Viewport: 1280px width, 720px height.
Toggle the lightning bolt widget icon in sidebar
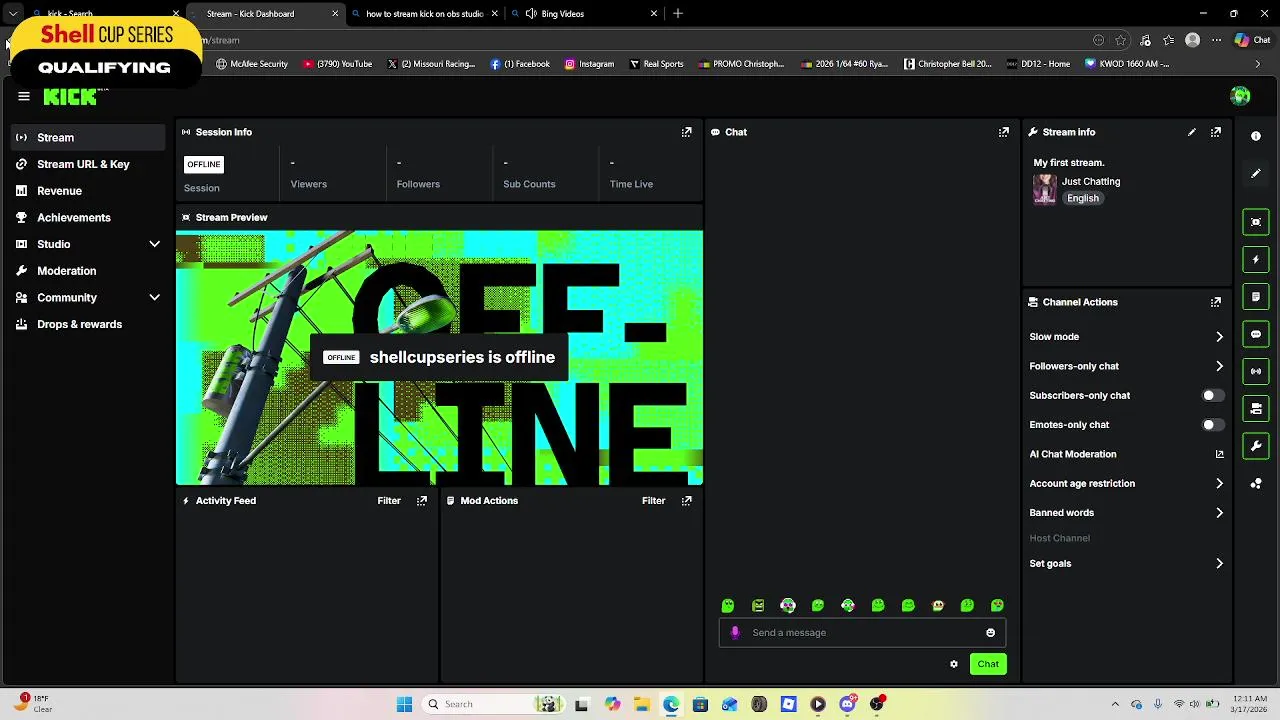coord(1256,260)
